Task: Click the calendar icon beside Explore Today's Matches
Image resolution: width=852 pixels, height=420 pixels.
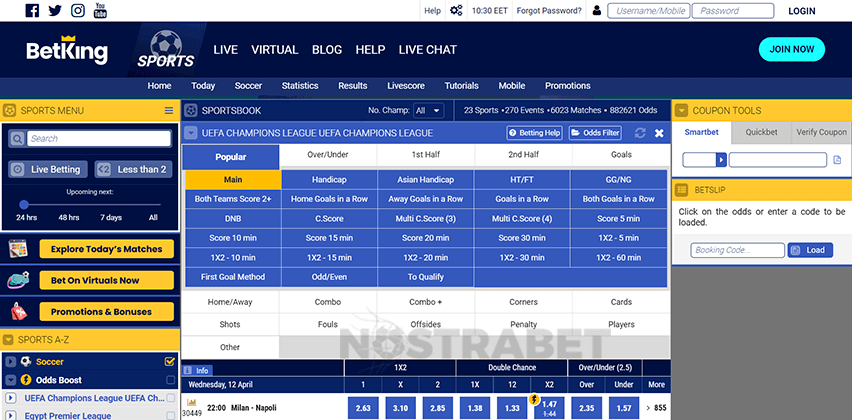Action: pos(18,249)
